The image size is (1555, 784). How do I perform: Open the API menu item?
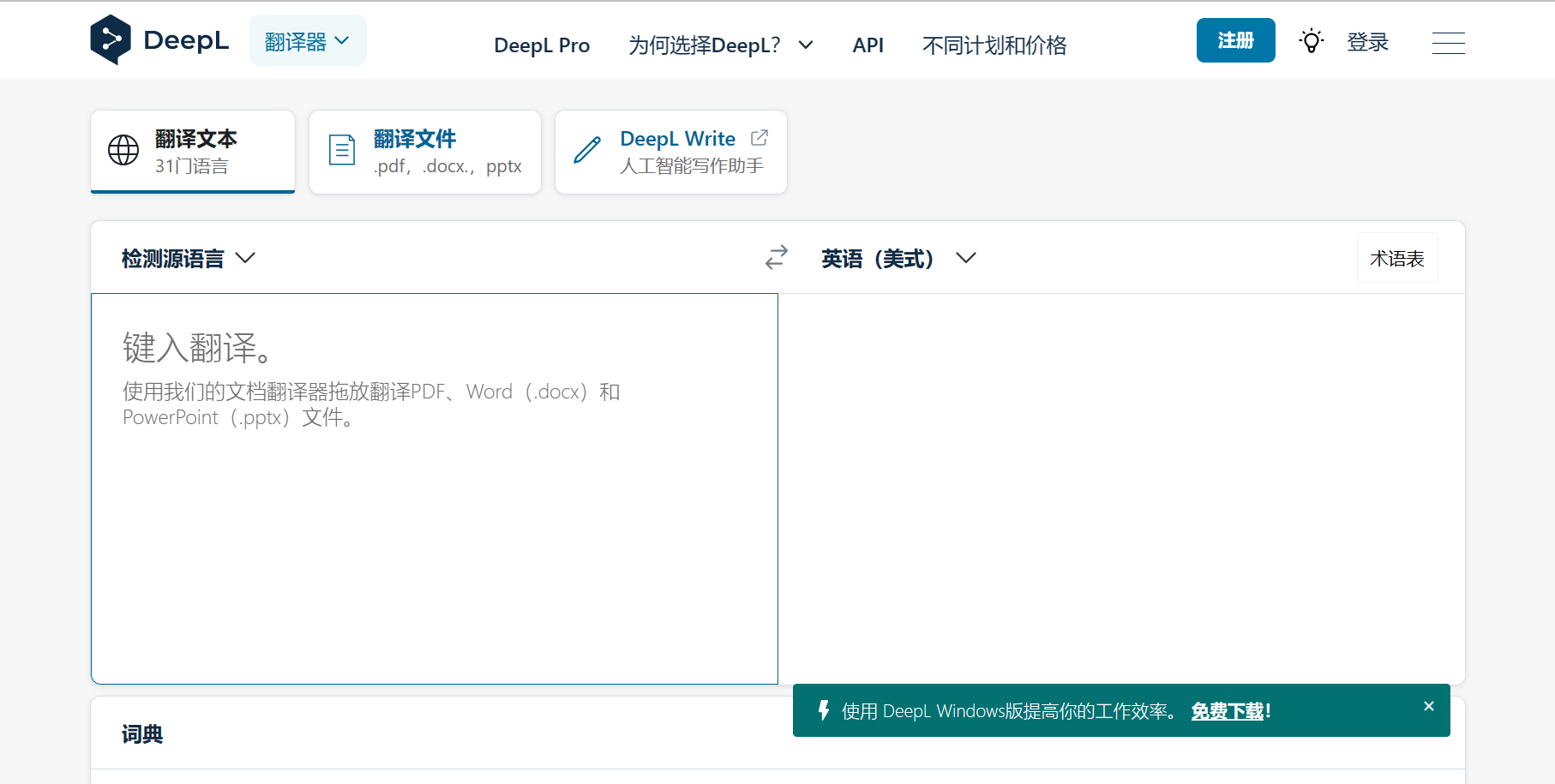tap(868, 45)
